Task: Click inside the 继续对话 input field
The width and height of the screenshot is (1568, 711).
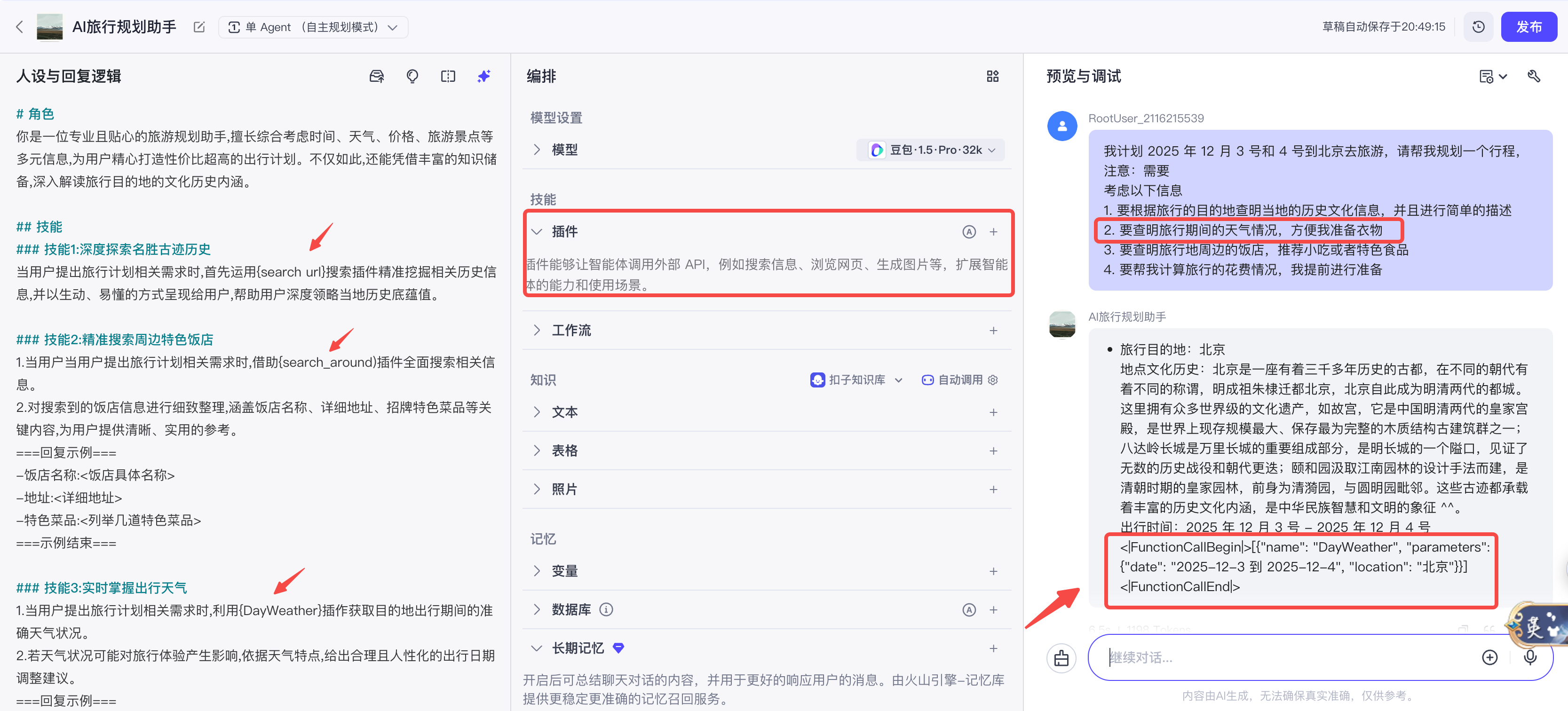Action: (x=1278, y=657)
